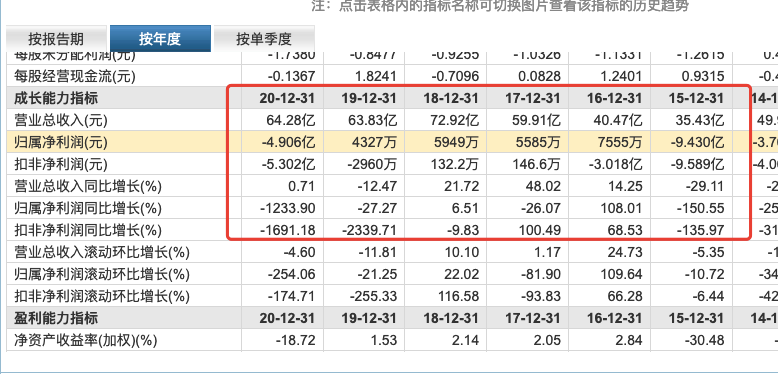Select the 成长能力指标 section header
778x374 pixels.
[x=56, y=98]
